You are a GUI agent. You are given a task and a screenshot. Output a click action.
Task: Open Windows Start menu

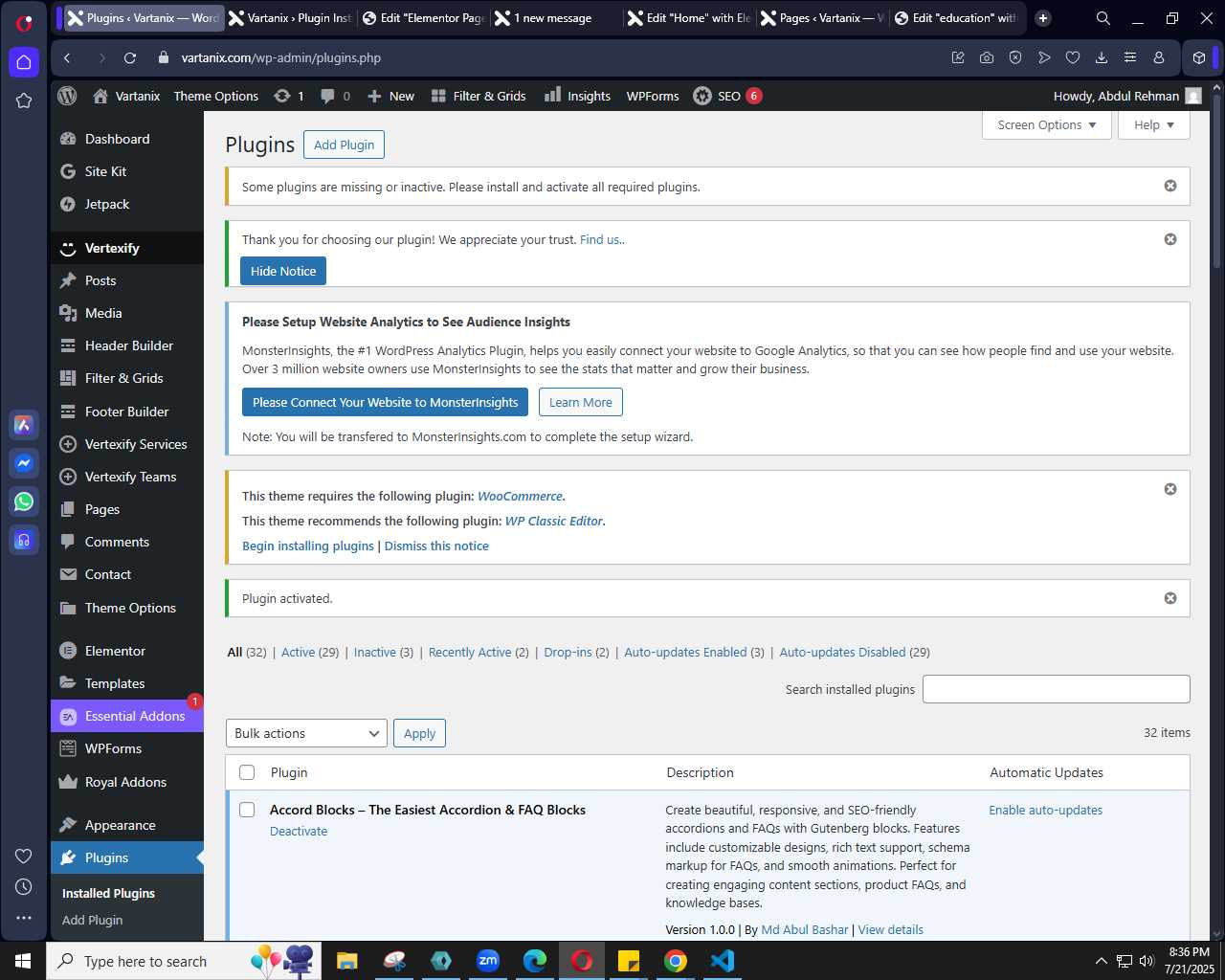[x=23, y=961]
